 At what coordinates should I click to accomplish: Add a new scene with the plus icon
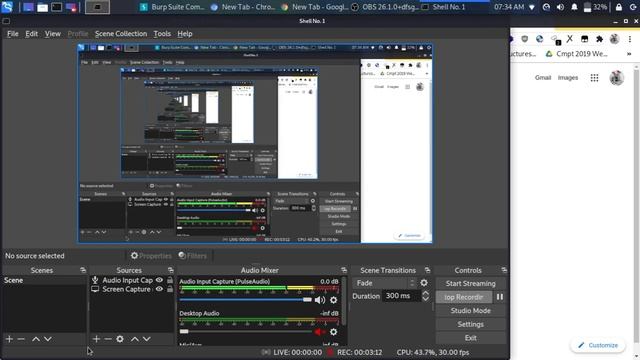click(x=9, y=339)
